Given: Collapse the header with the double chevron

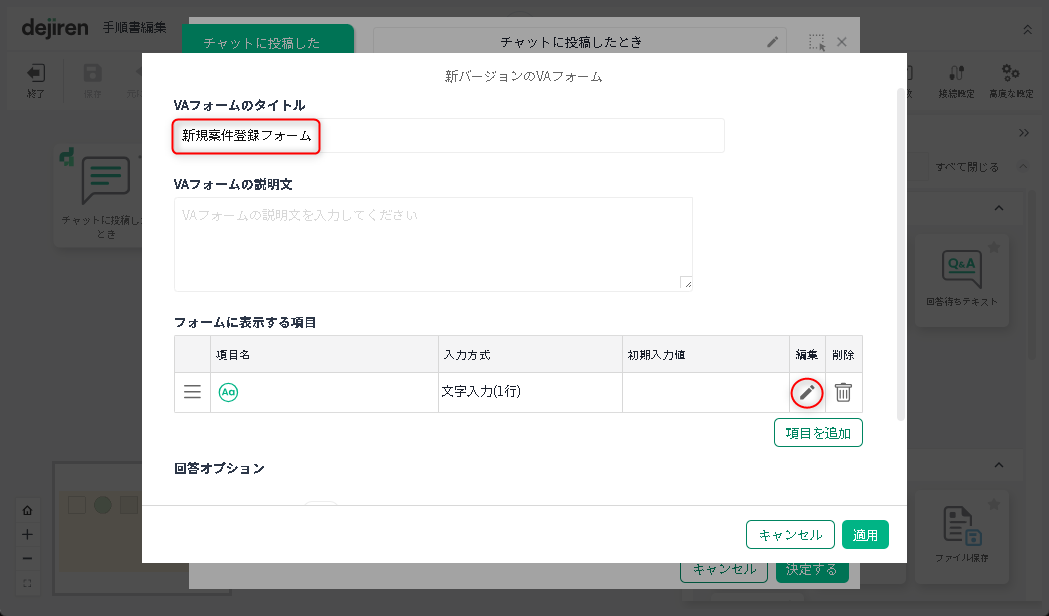Looking at the screenshot, I should (1027, 30).
